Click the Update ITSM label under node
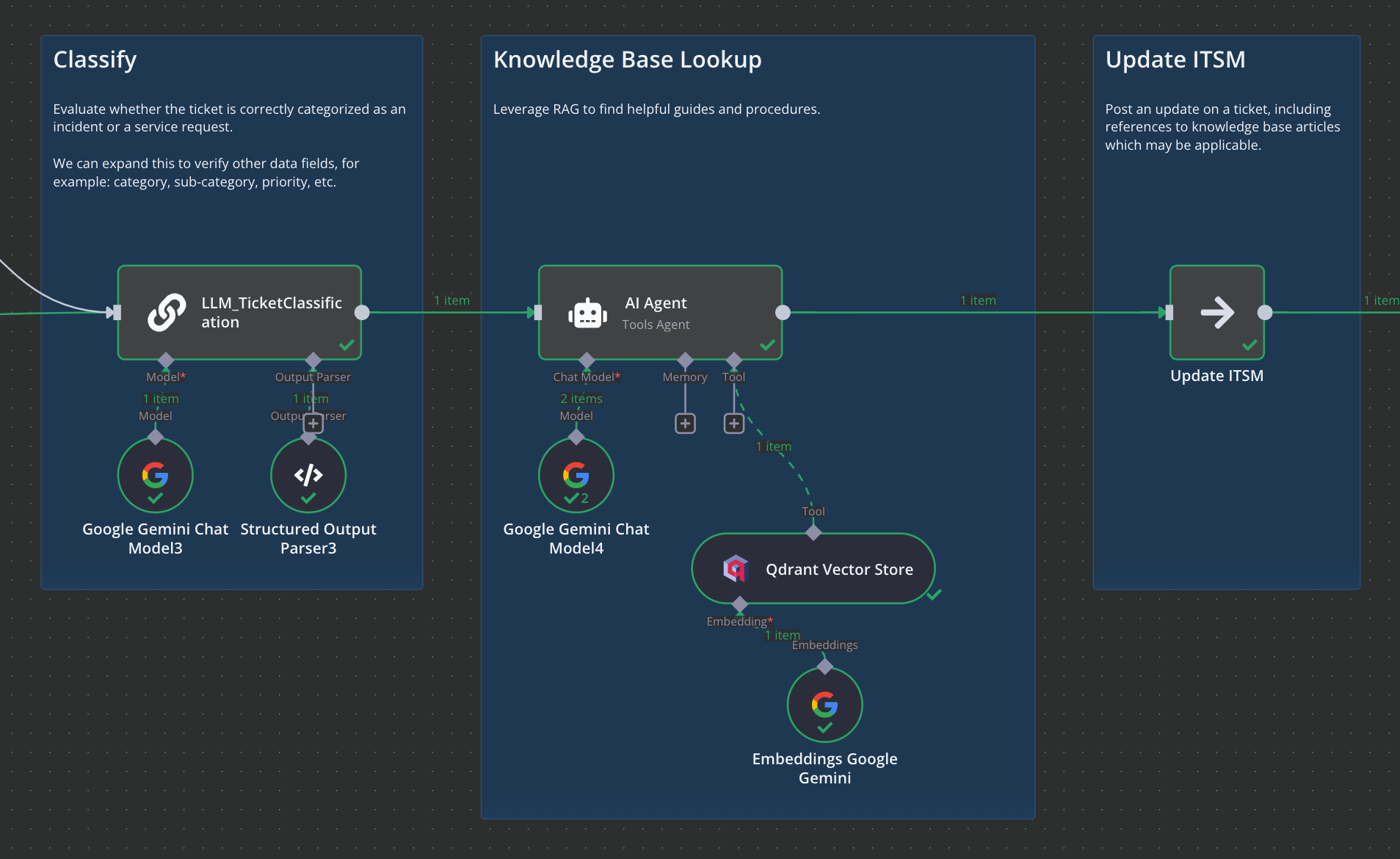 click(x=1216, y=376)
